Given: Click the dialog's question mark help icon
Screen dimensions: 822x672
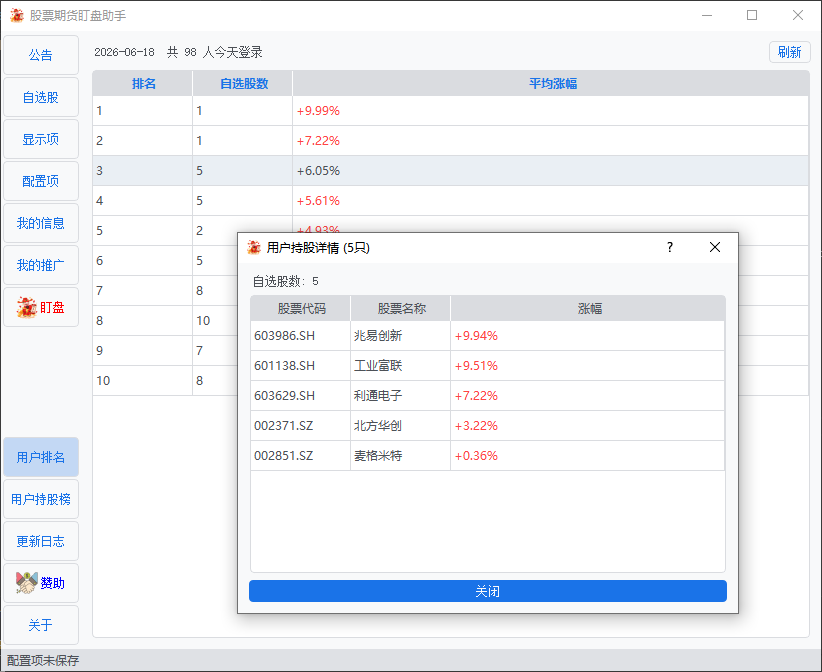Looking at the screenshot, I should 669,247.
